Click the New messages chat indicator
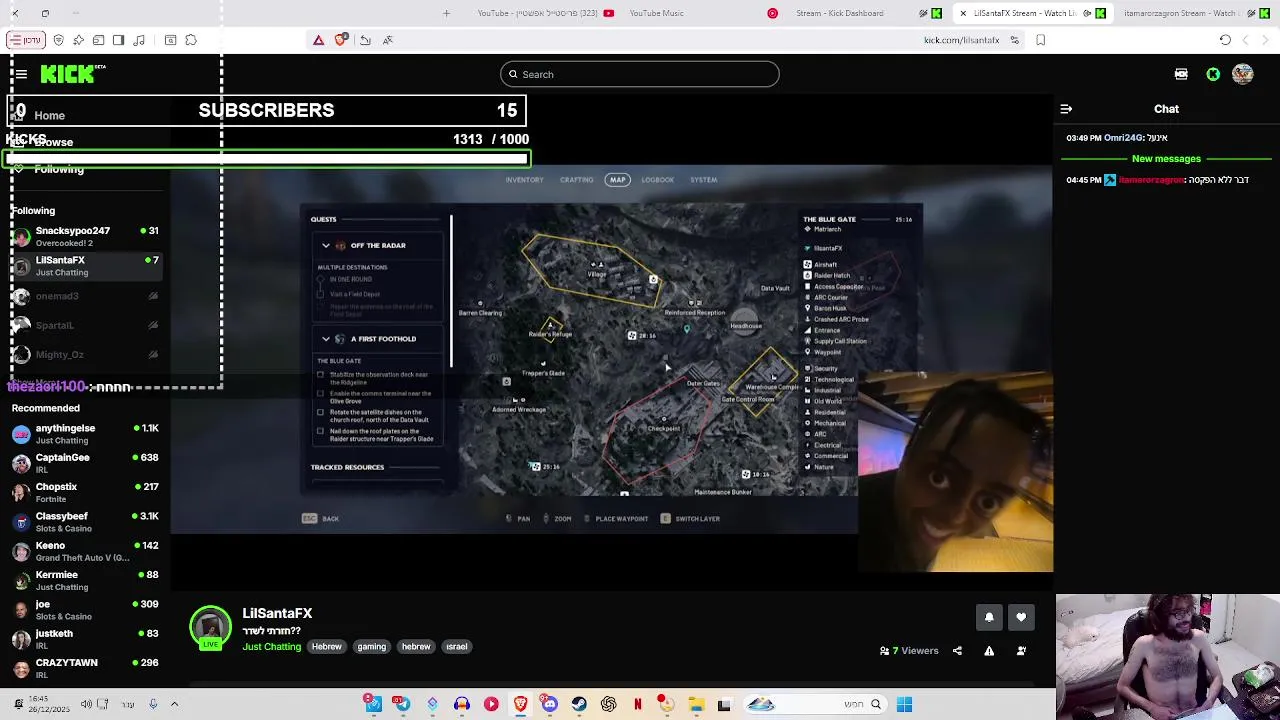The width and height of the screenshot is (1280, 720). tap(1166, 159)
